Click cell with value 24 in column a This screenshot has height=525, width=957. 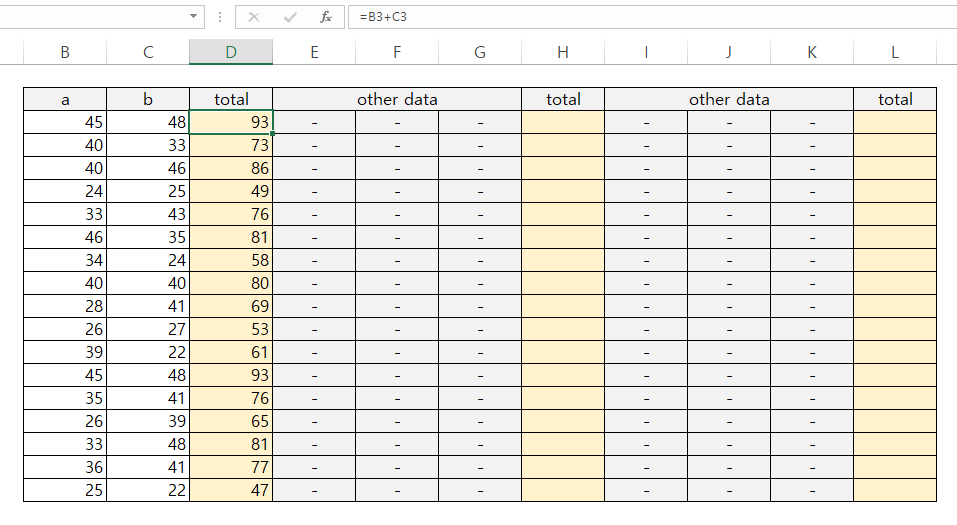point(65,191)
